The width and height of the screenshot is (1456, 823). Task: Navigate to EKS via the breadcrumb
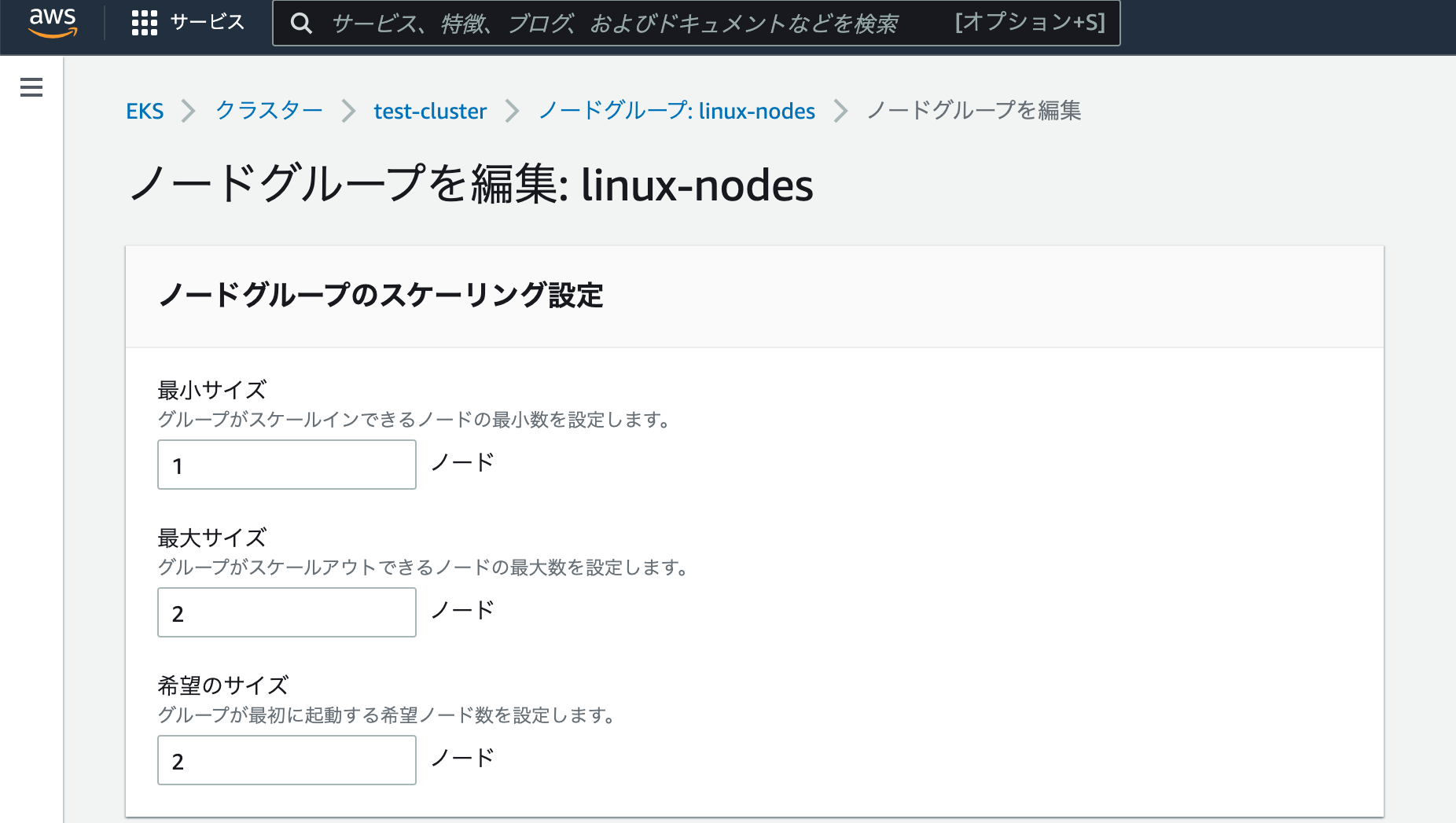click(145, 111)
